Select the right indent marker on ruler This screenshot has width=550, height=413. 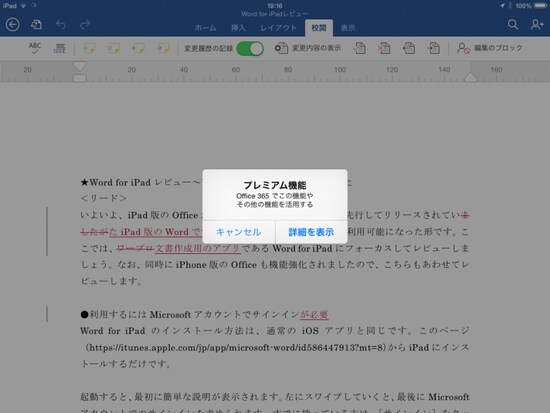(470, 78)
